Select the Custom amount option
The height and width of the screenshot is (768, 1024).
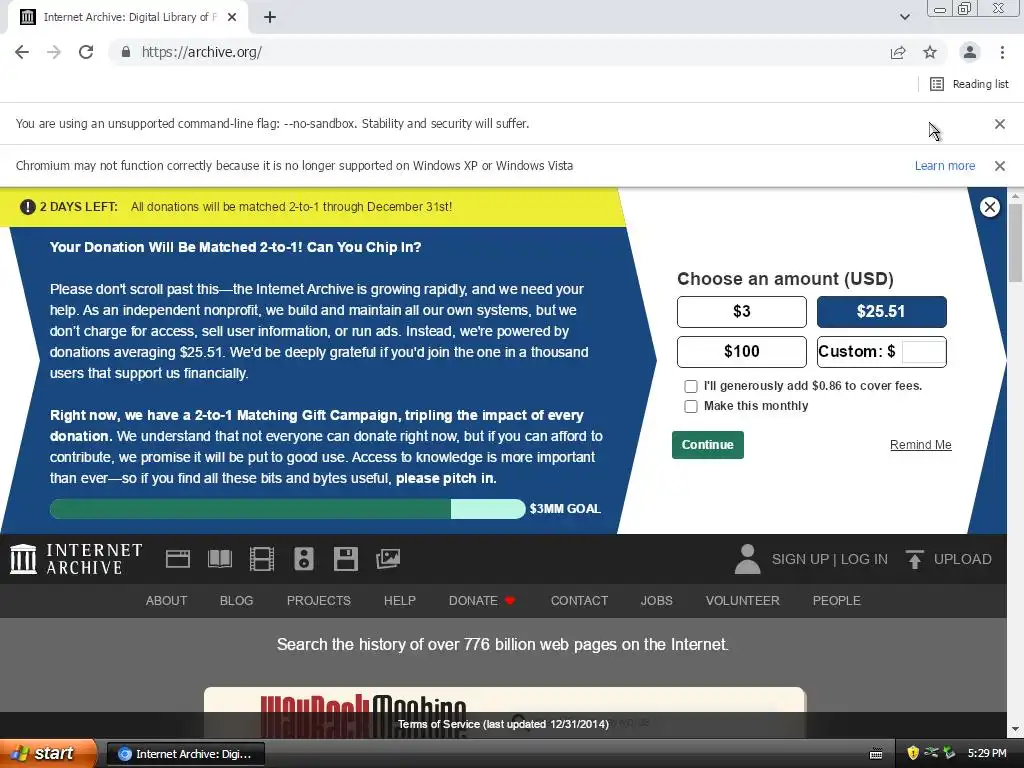pos(856,351)
